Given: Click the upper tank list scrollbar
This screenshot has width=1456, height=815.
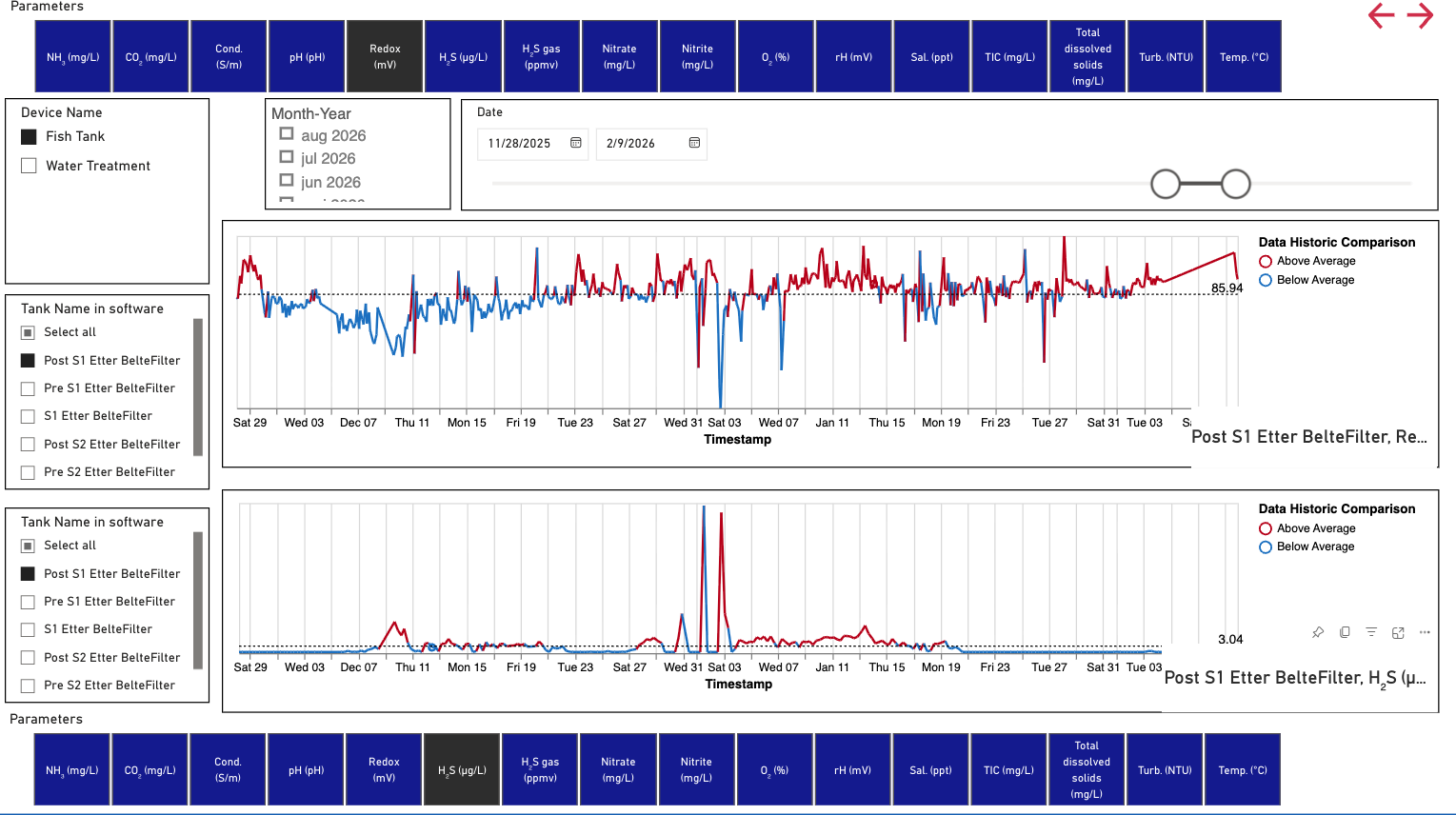Looking at the screenshot, I should [x=198, y=388].
